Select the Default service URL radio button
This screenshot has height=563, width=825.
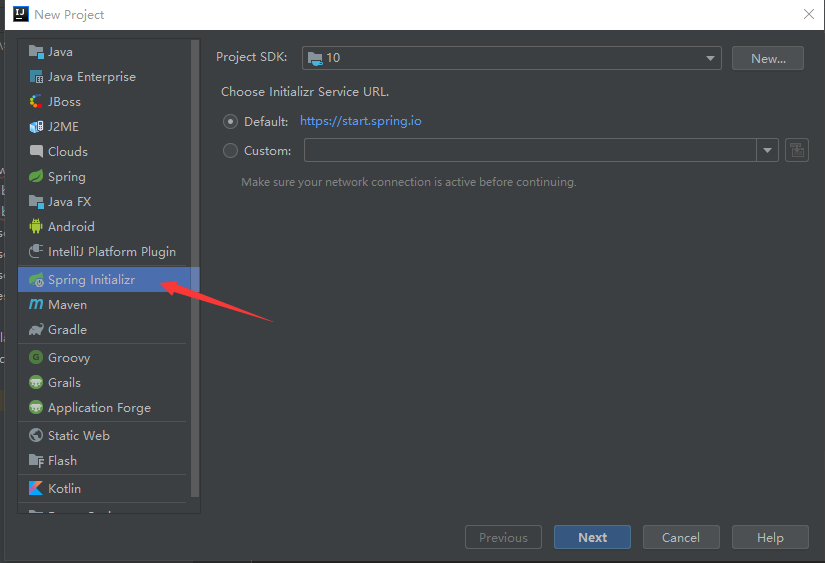click(230, 122)
